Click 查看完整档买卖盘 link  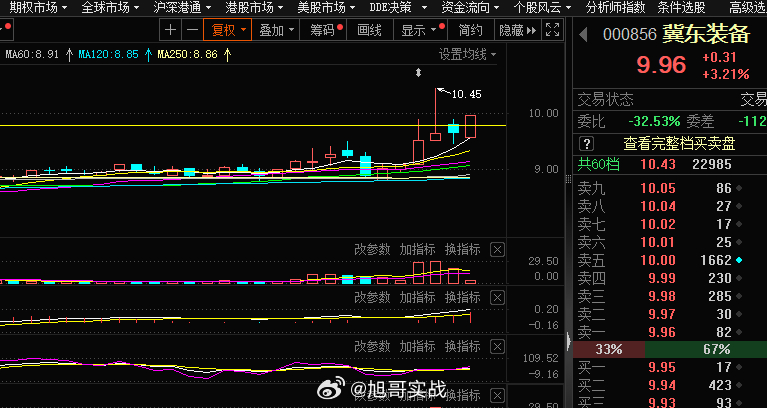click(679, 143)
